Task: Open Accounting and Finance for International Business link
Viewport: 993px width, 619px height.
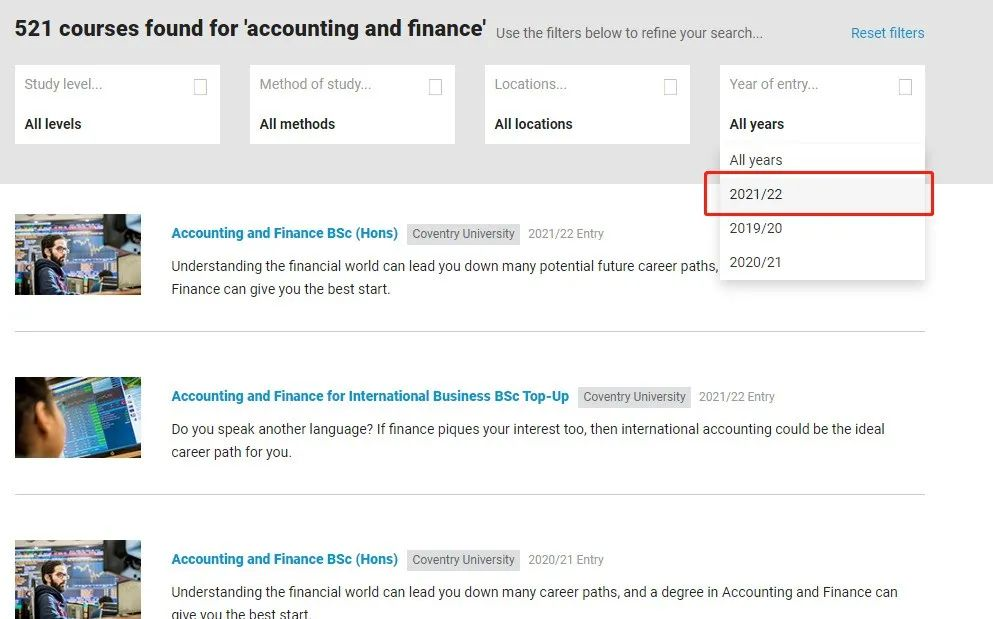Action: click(x=370, y=396)
